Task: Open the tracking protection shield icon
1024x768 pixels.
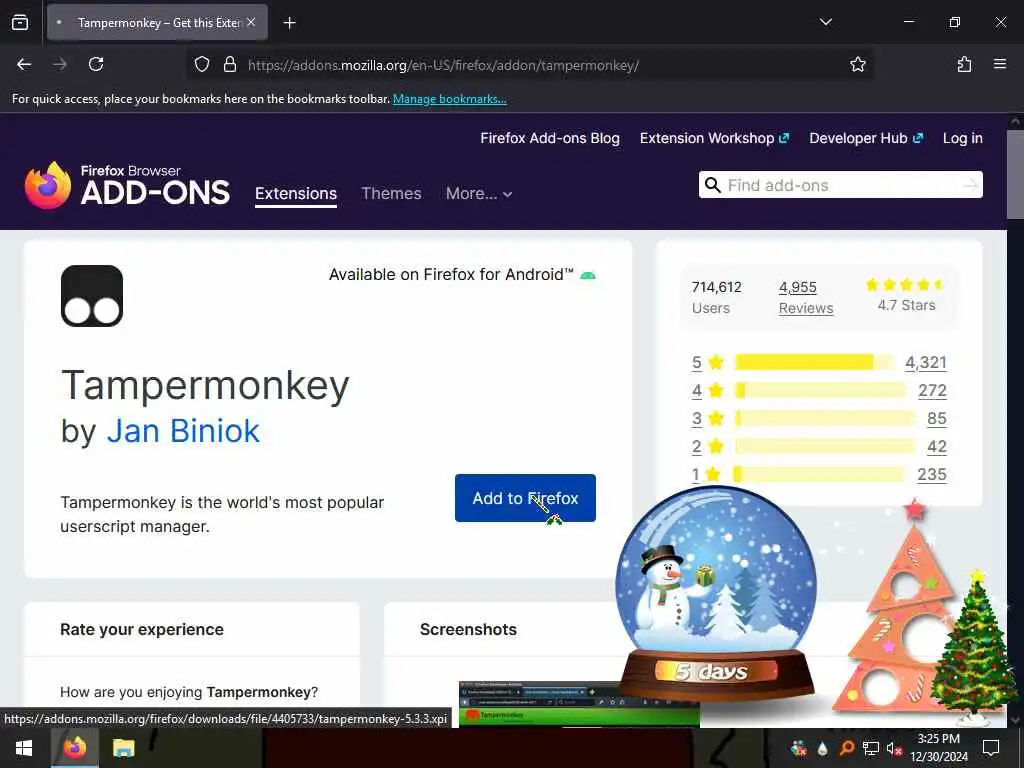Action: tap(202, 65)
